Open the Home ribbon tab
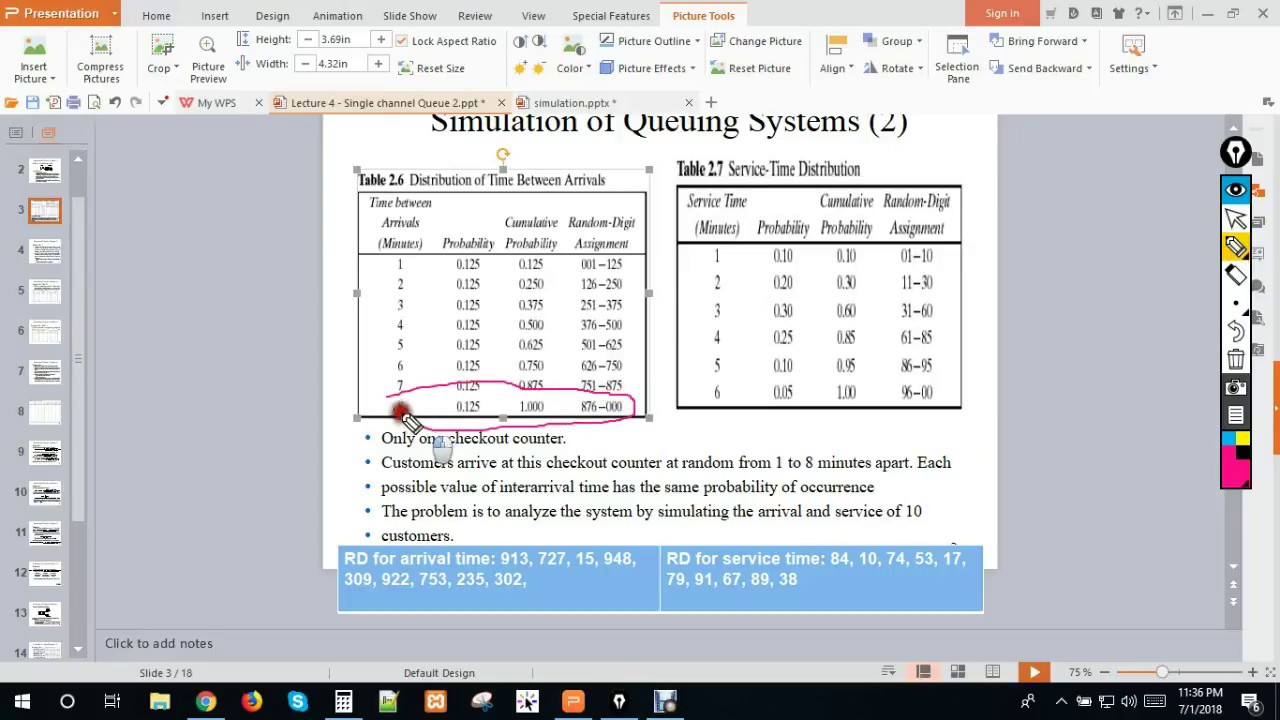 [x=156, y=16]
